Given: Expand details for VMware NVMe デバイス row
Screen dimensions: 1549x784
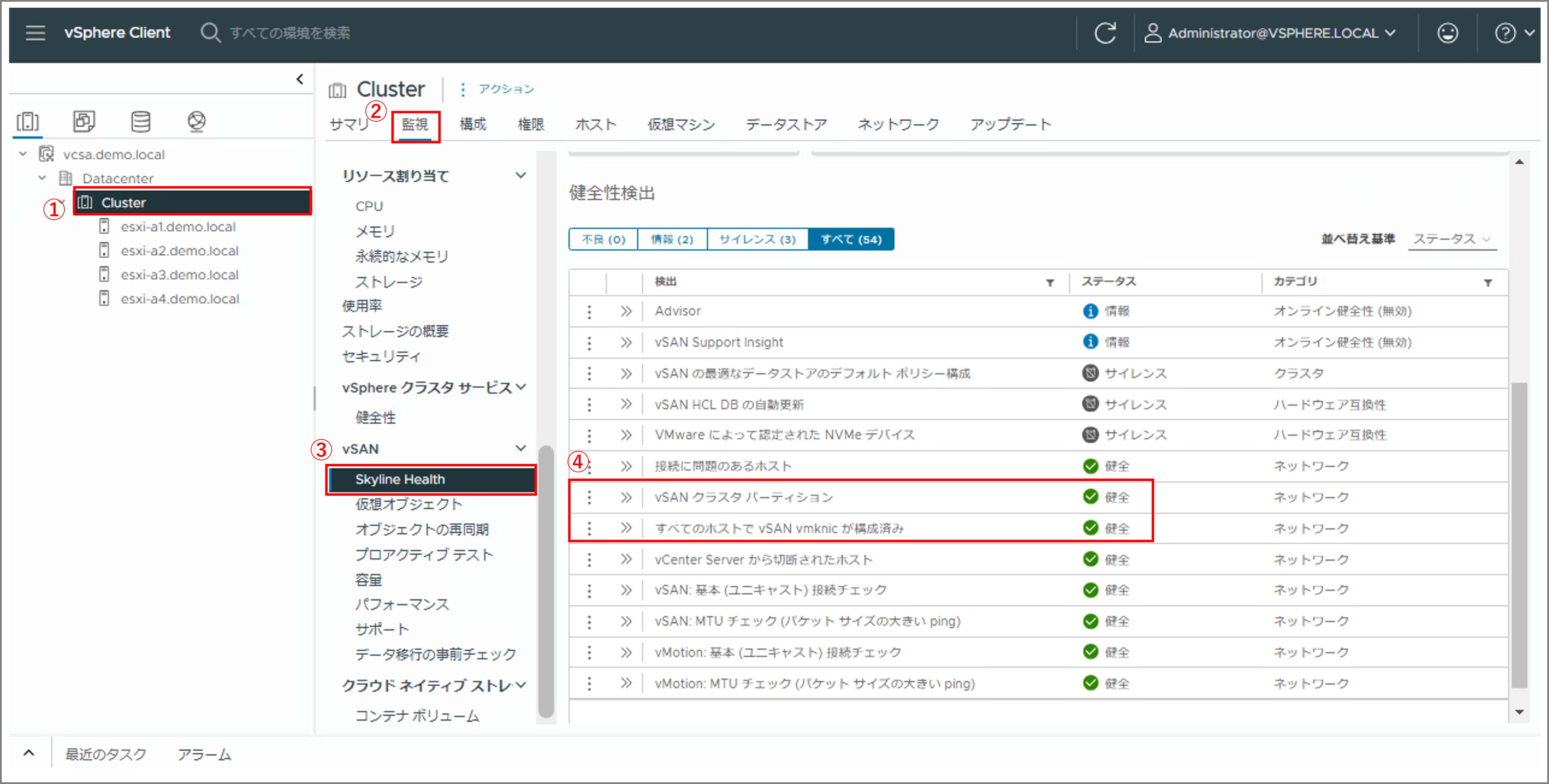Looking at the screenshot, I should (x=626, y=435).
